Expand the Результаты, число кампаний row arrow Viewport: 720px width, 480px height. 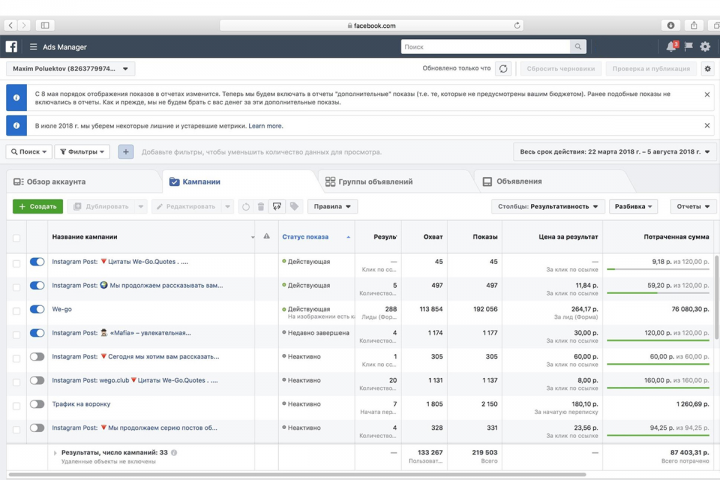click(55, 453)
